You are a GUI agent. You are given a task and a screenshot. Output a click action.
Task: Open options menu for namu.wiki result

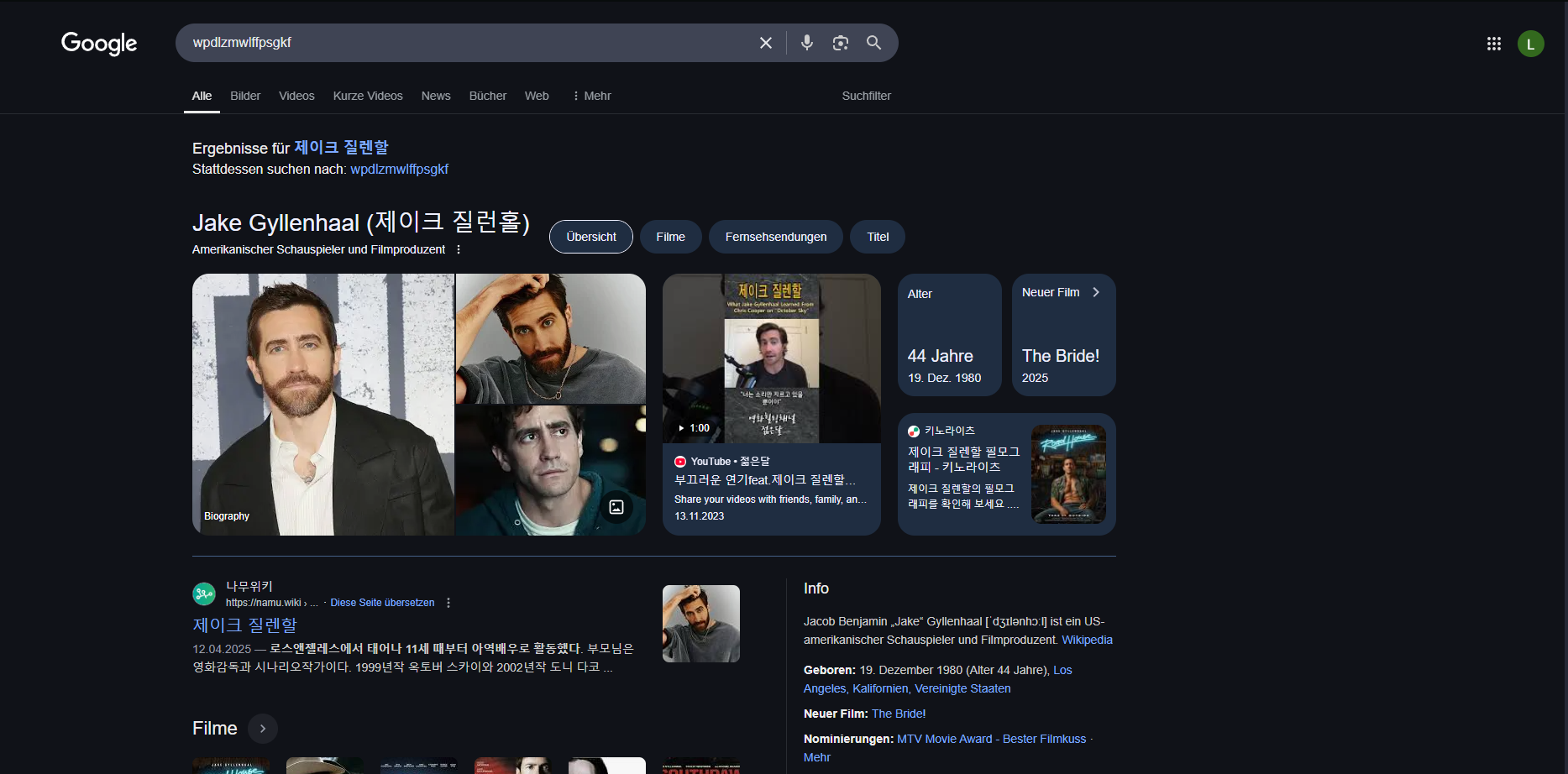pyautogui.click(x=448, y=603)
